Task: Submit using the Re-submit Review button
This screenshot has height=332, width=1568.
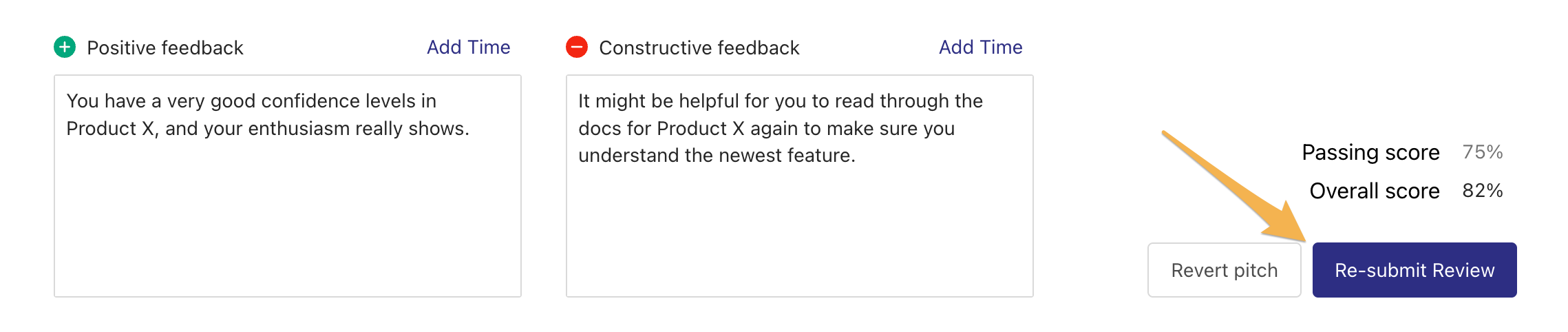Action: tap(1414, 270)
